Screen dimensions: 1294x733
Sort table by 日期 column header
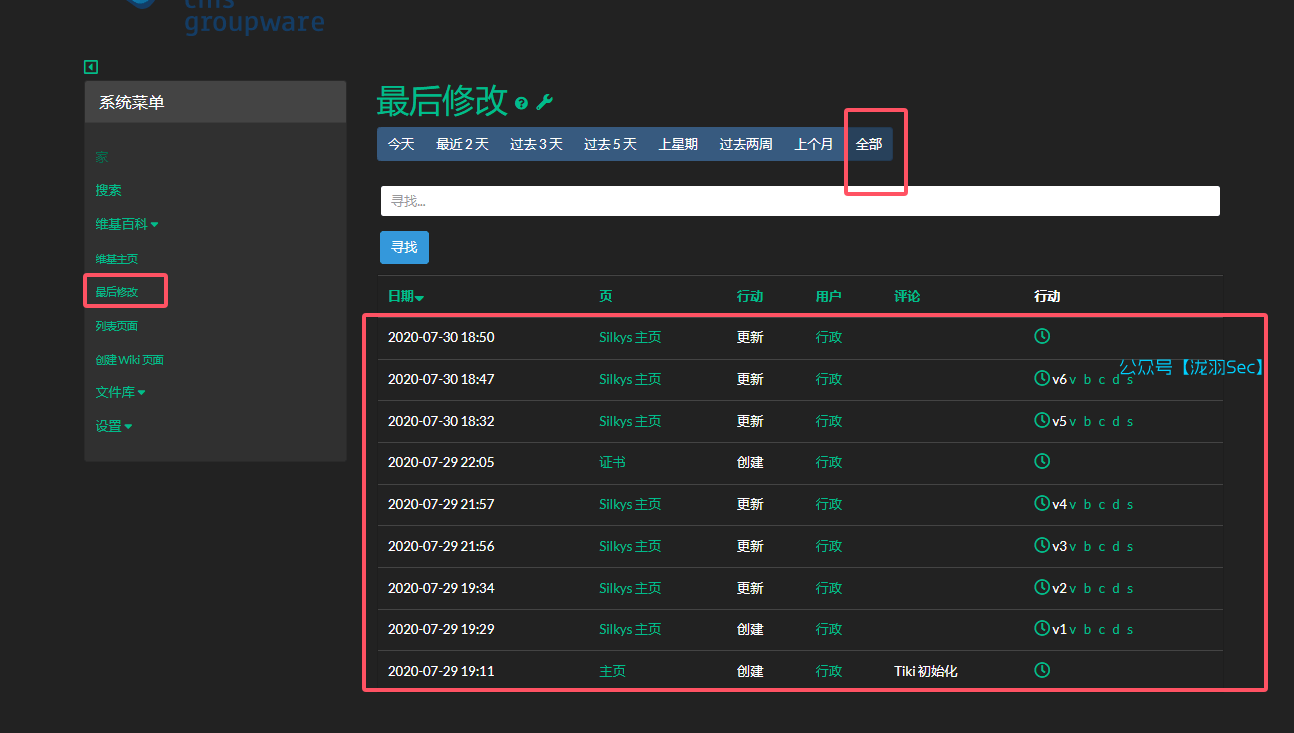click(405, 296)
